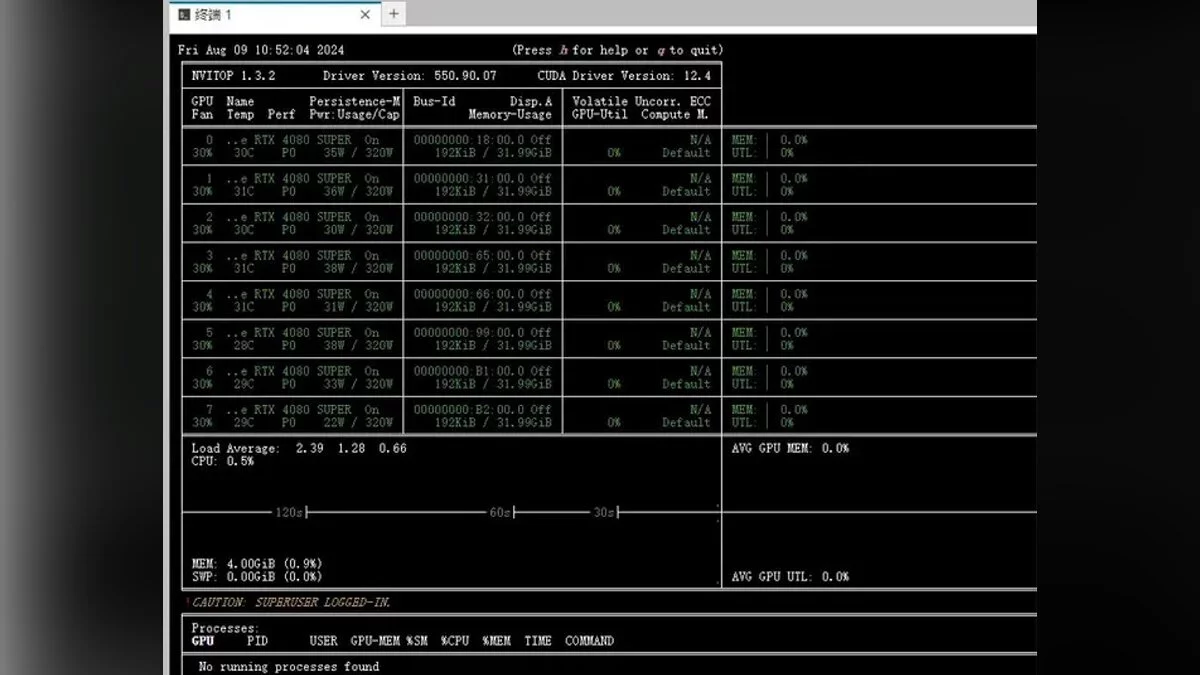Click the AVG GPU UTL: 0.0% label
Screen dimensions: 1200x675
[x=790, y=576]
